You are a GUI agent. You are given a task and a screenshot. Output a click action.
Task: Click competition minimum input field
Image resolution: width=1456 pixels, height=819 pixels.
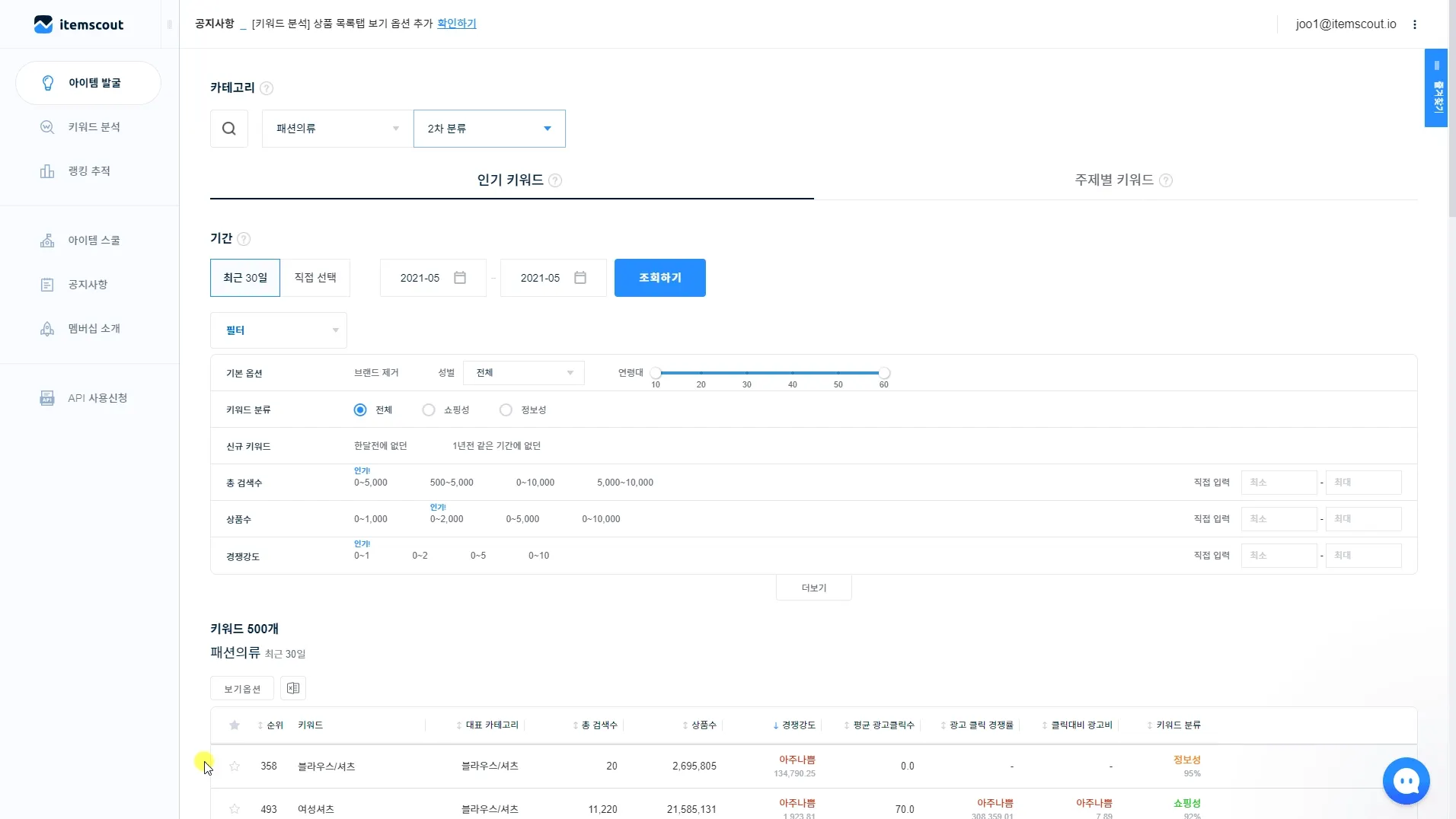click(1279, 556)
